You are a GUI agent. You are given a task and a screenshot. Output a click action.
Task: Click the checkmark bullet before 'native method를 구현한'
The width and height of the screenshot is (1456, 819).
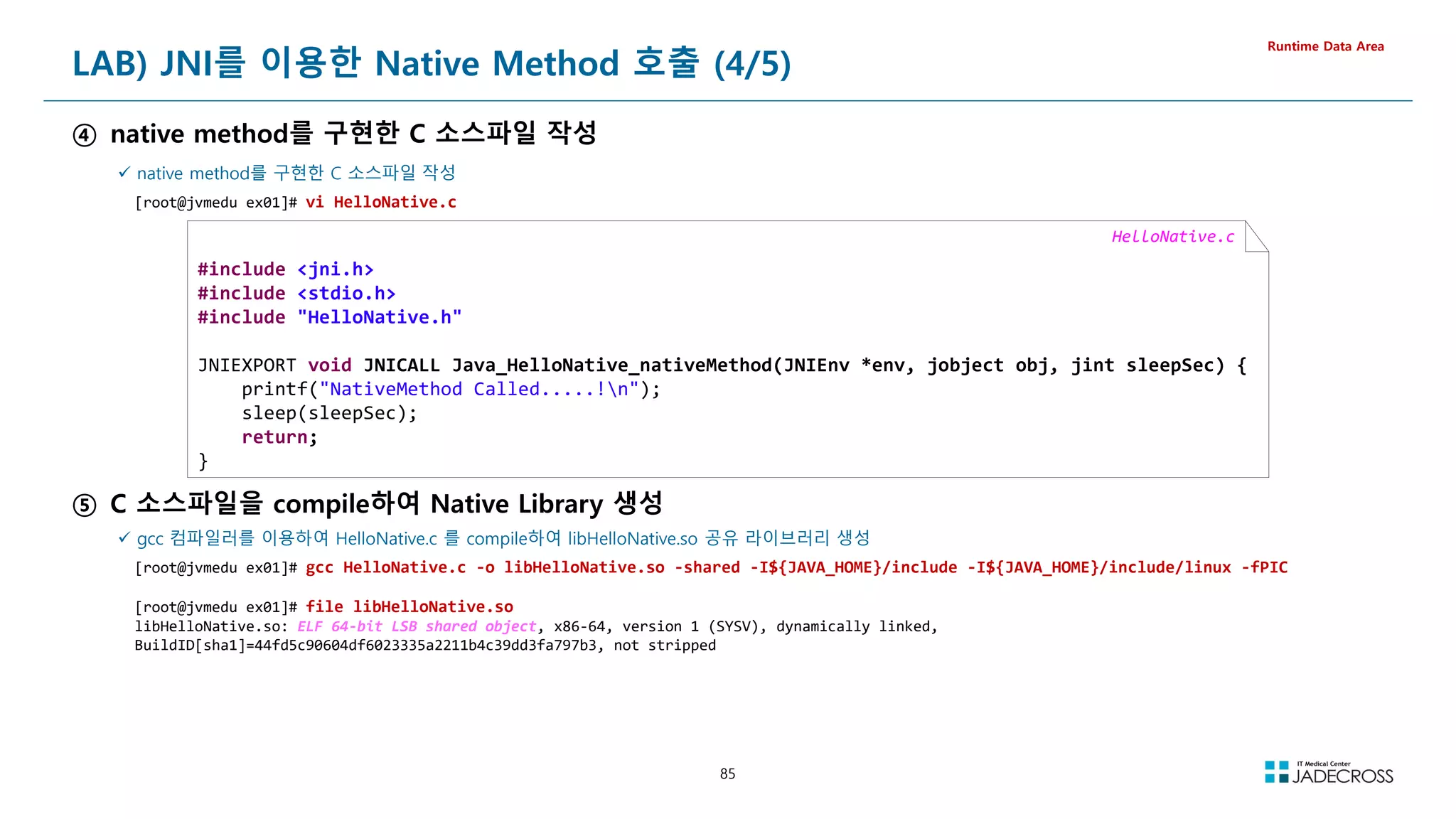coord(124,172)
